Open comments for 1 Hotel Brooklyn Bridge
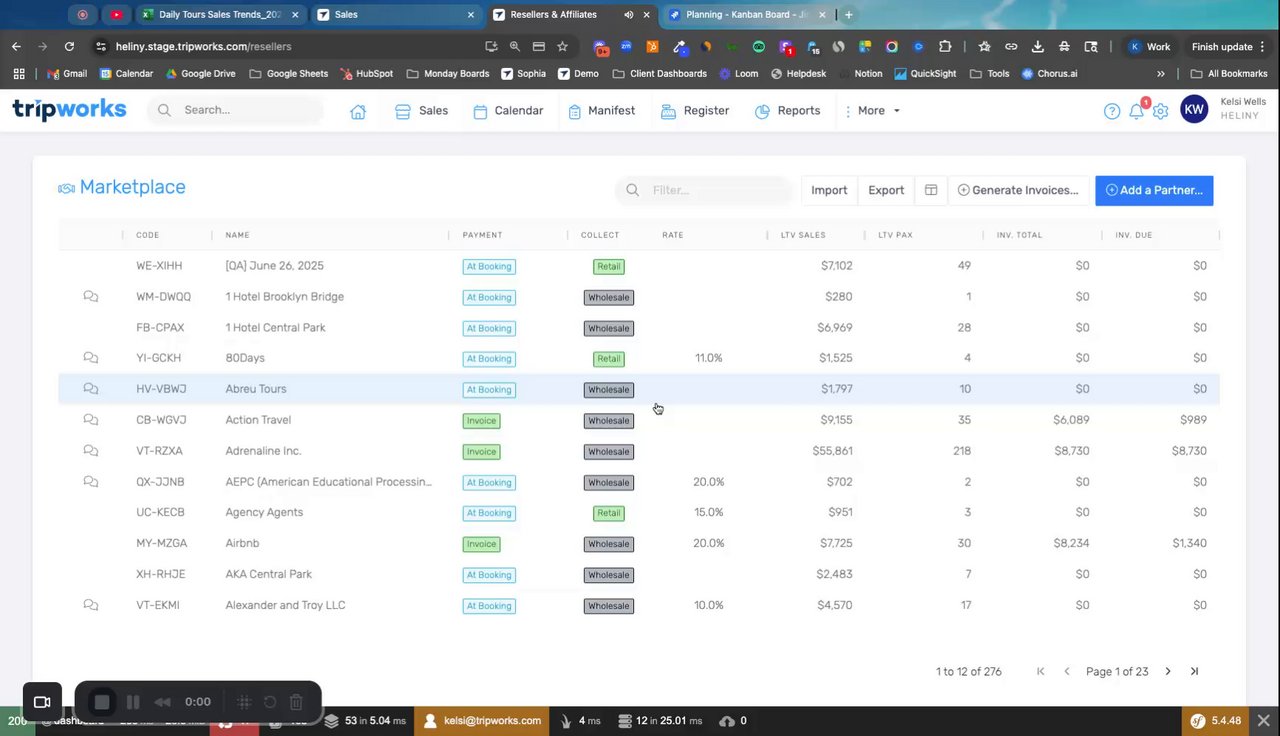This screenshot has width=1280, height=736. pos(91,297)
